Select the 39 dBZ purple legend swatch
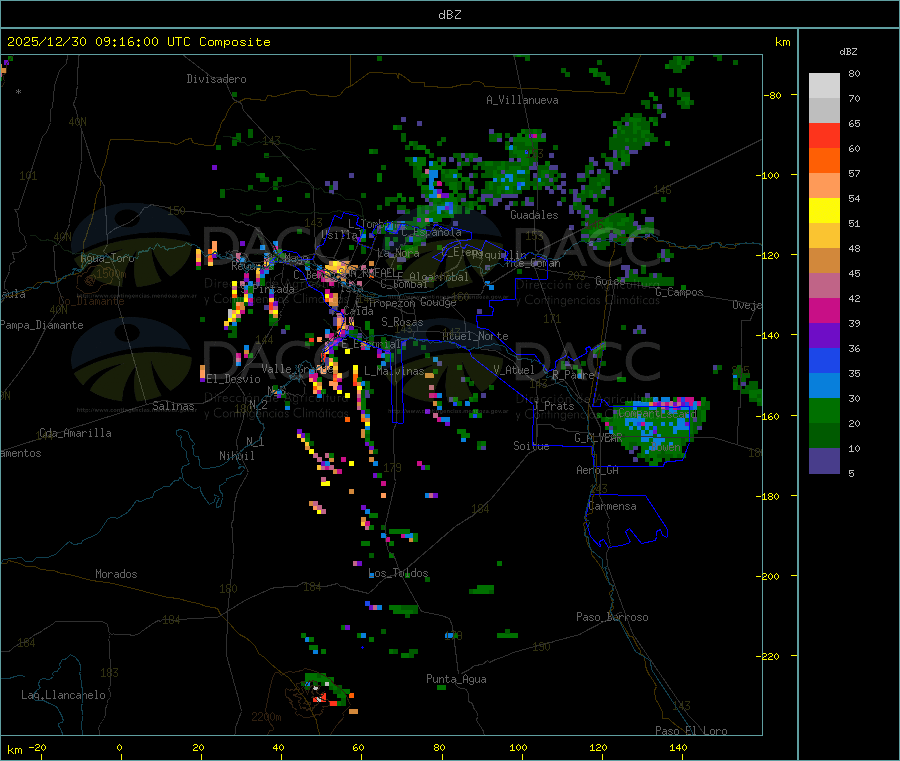The width and height of the screenshot is (900, 761). [x=824, y=336]
